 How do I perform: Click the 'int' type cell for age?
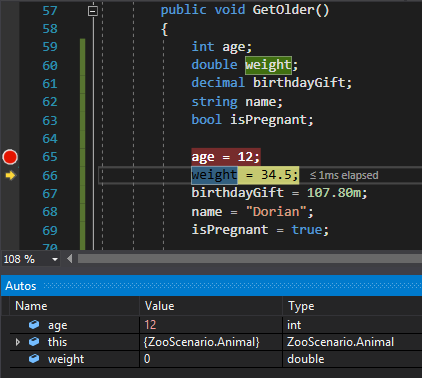pyautogui.click(x=294, y=325)
